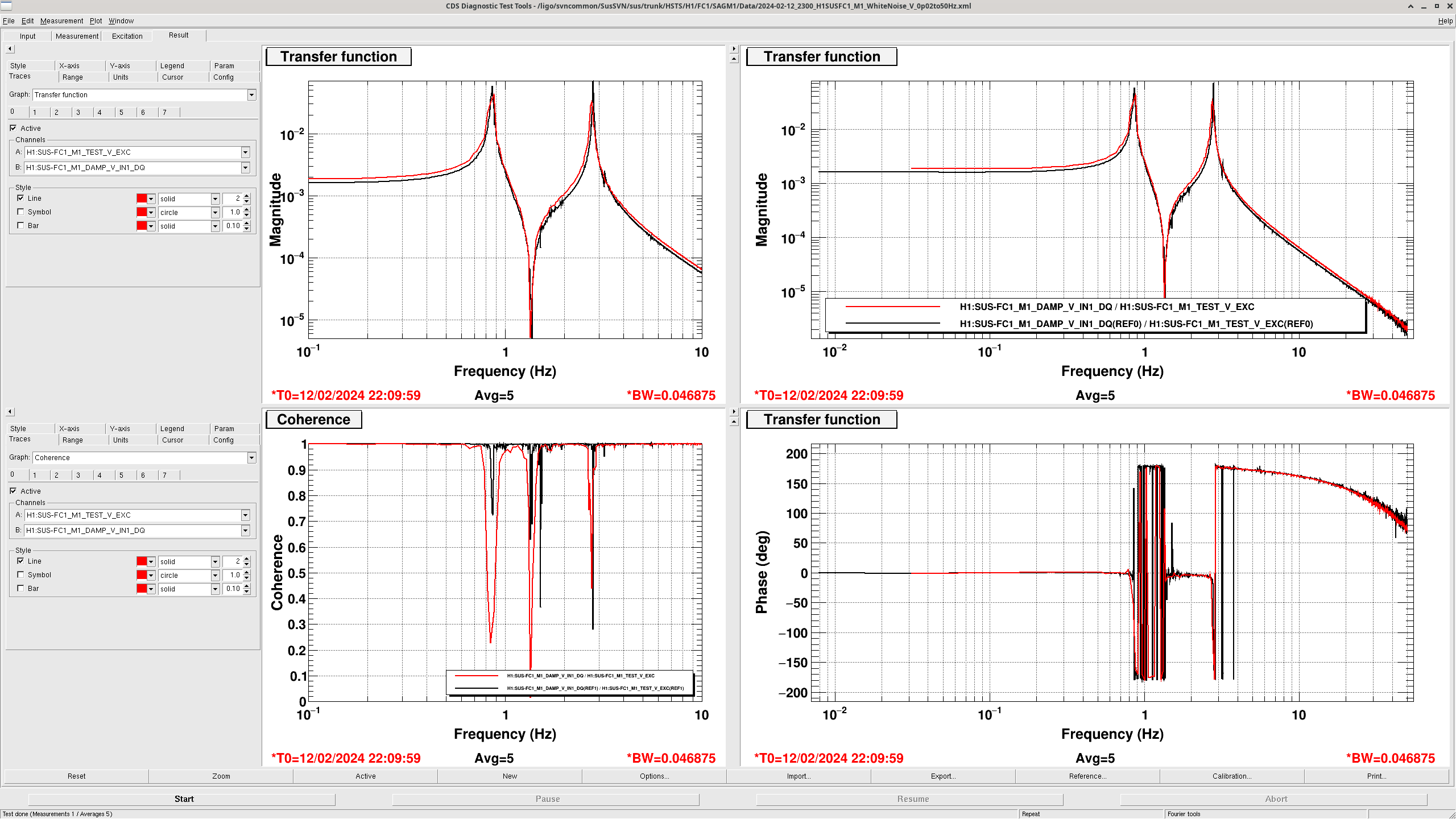Click up-arrow icon beside top-right Transfer function plot

pos(734,59)
